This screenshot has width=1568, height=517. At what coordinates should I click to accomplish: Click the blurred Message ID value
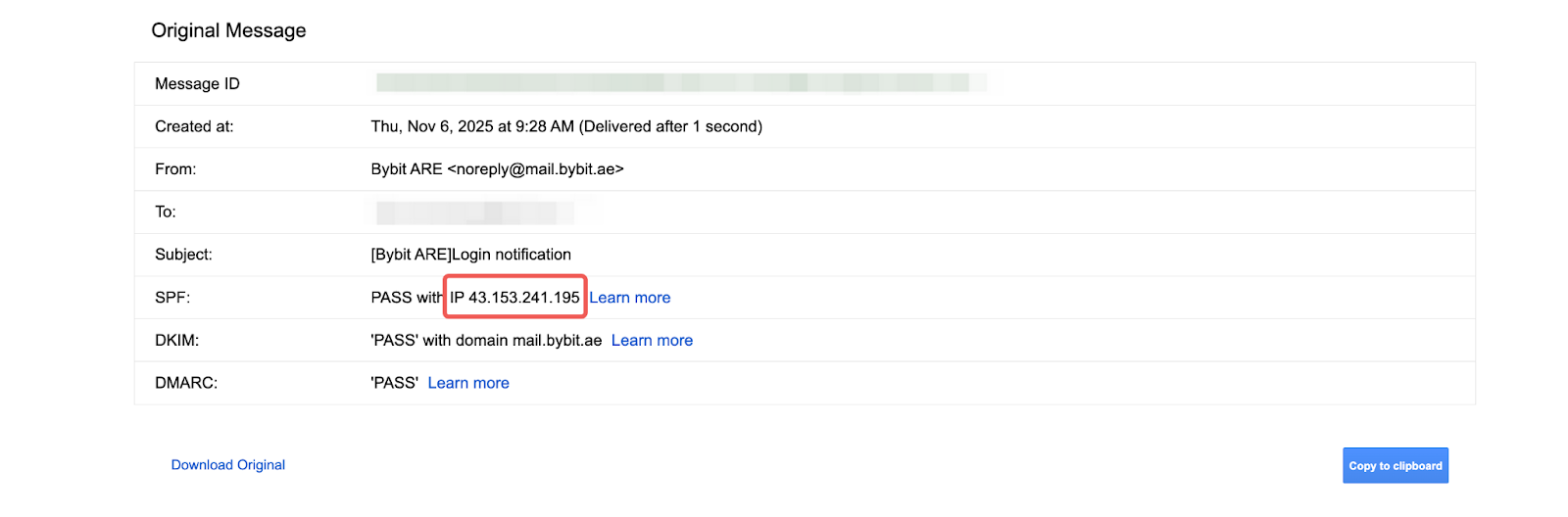[680, 83]
